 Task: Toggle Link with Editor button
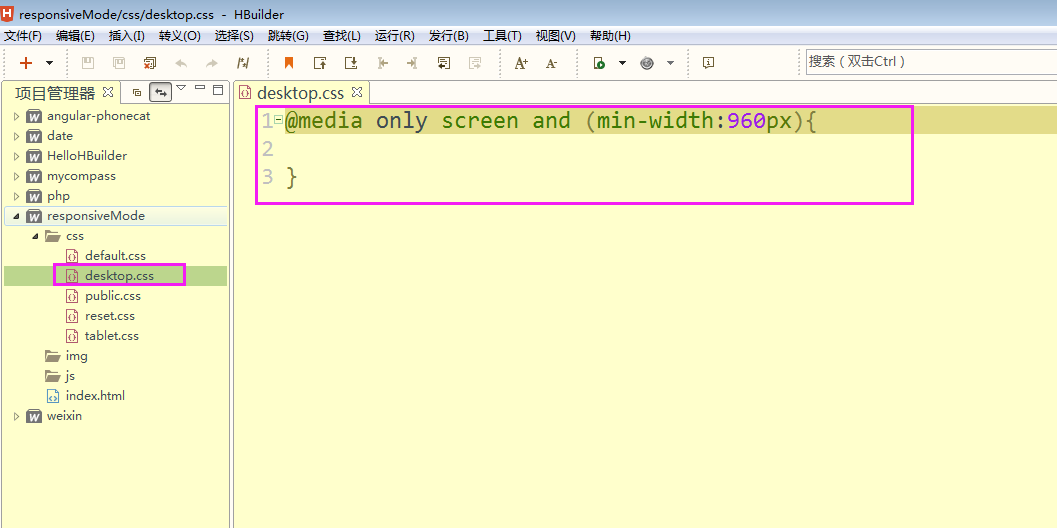(x=160, y=92)
